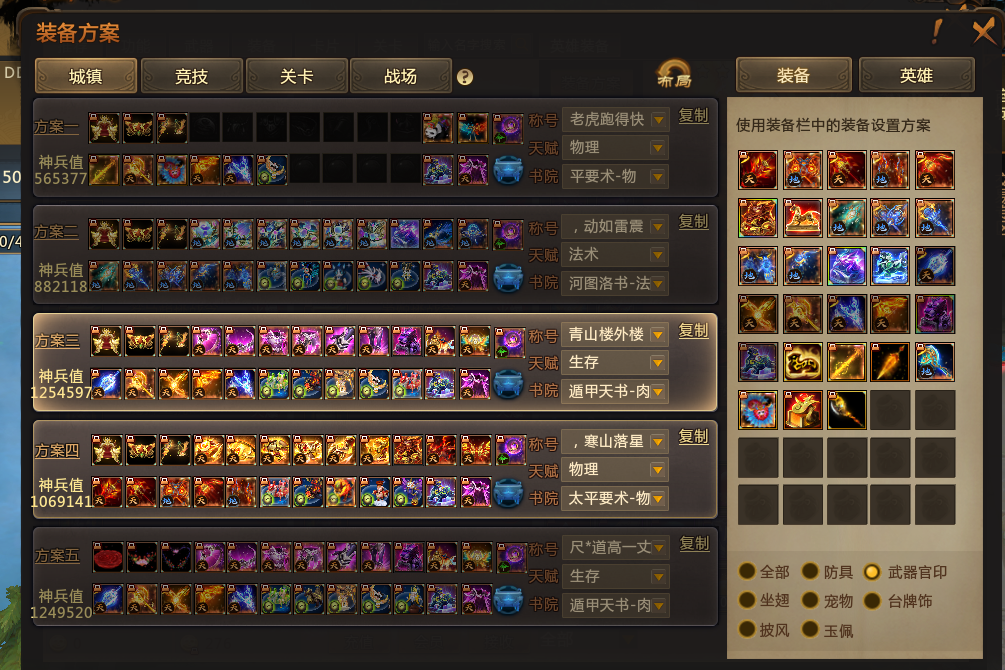The height and width of the screenshot is (670, 1005).
Task: Select the red lips item in 方案五
Action: (x=108, y=557)
